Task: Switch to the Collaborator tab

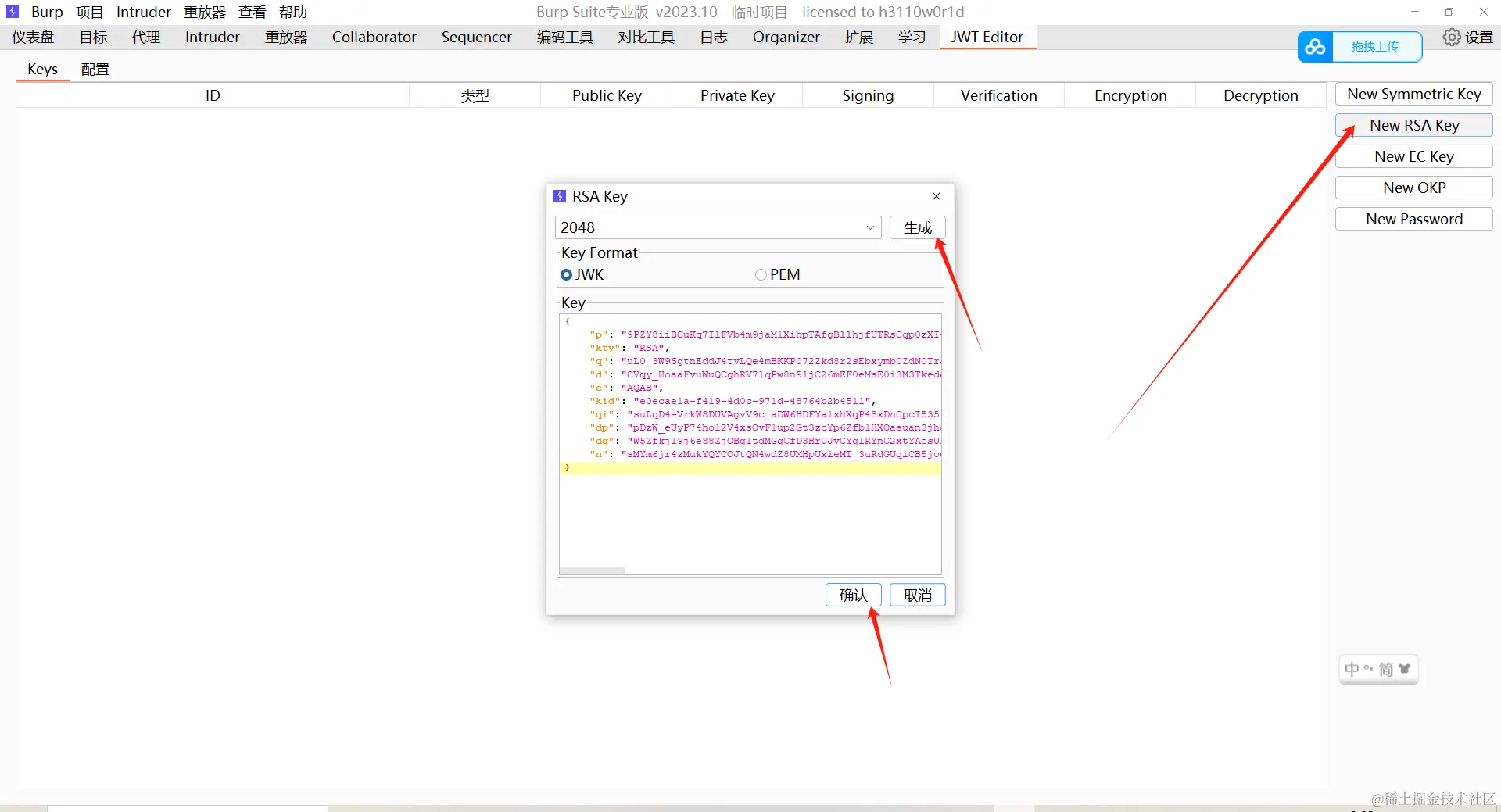Action: [x=374, y=37]
